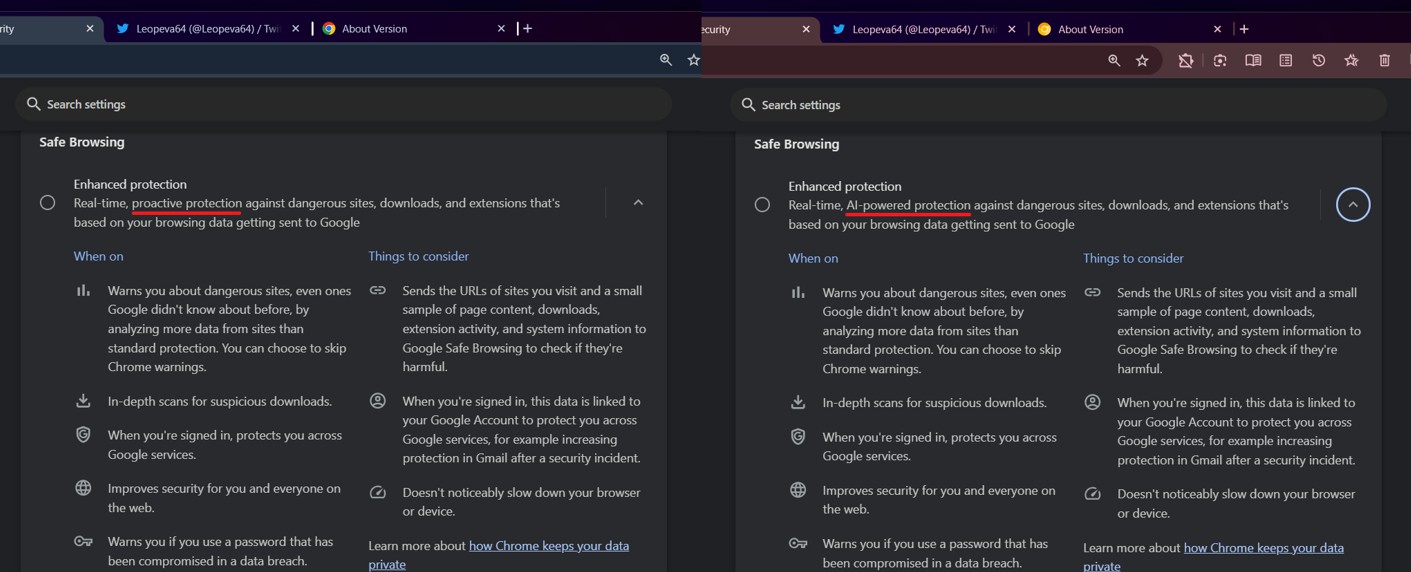Open new tab with plus in left window
Viewport: 1411px width, 572px height.
click(528, 29)
